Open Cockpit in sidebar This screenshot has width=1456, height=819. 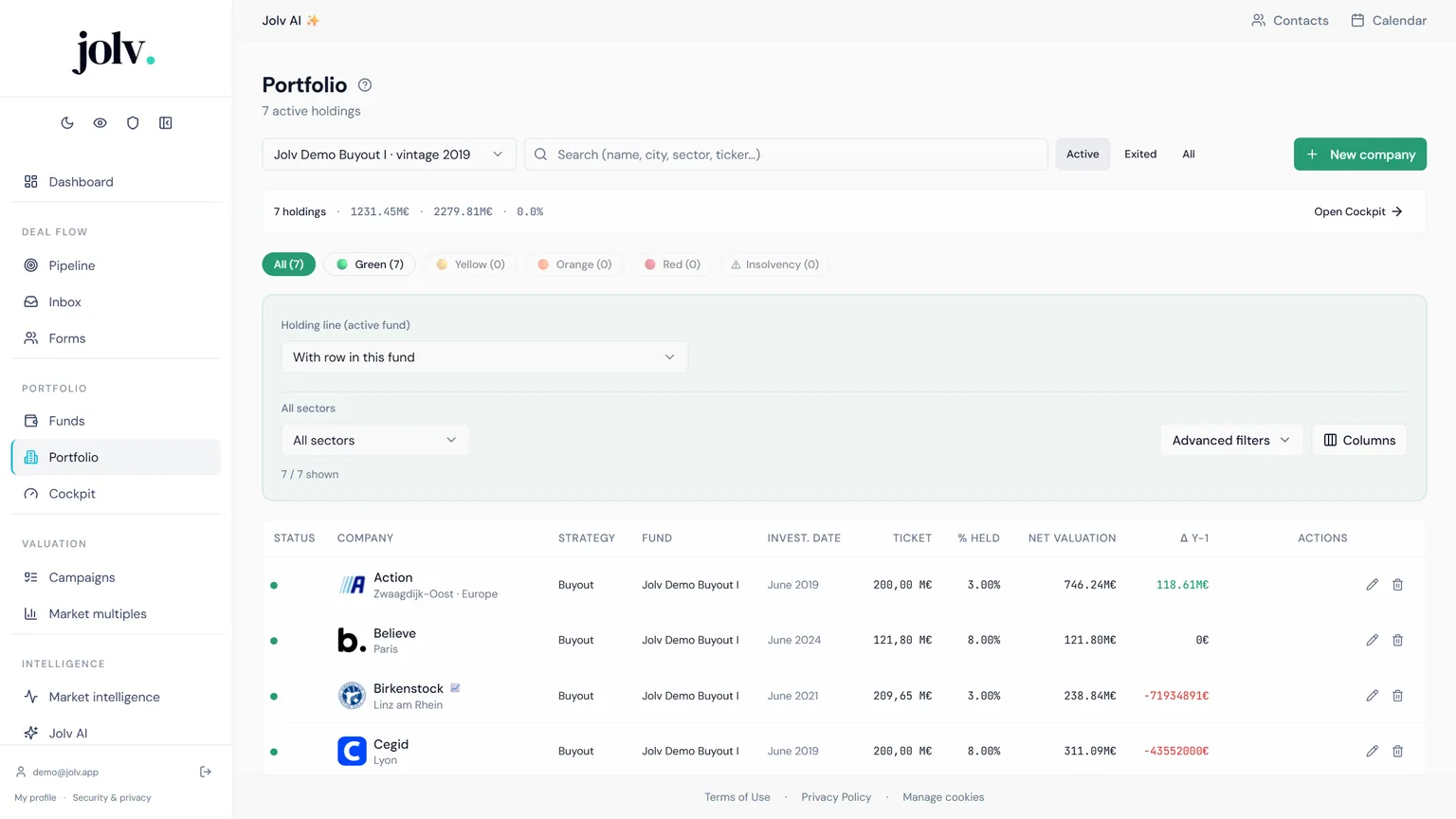coord(116,494)
